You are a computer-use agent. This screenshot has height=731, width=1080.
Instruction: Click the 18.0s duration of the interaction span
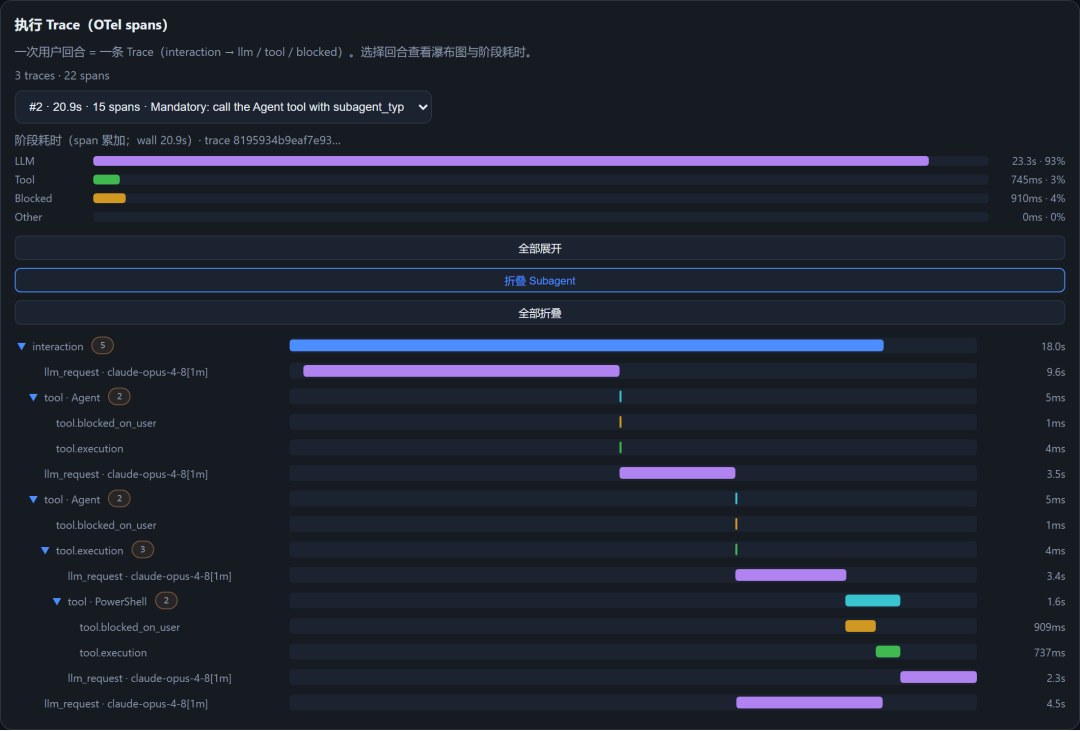(x=1053, y=347)
